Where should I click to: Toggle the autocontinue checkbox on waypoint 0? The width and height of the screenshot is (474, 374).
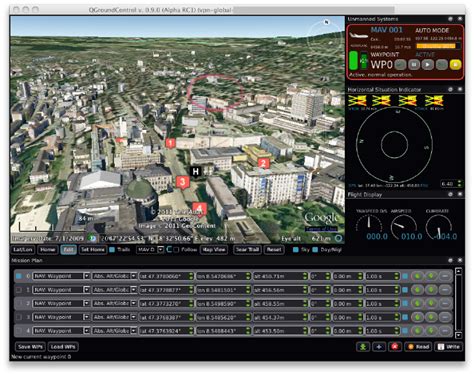click(x=405, y=276)
